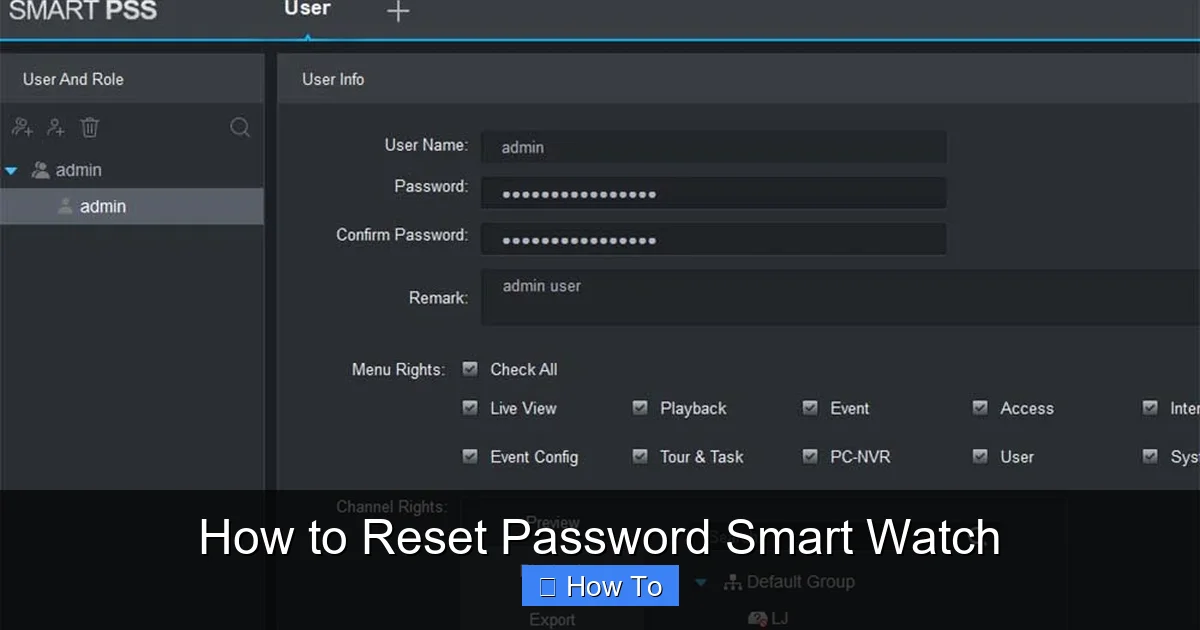
Task: Select Export under Channel Rights
Action: pyautogui.click(x=552, y=619)
